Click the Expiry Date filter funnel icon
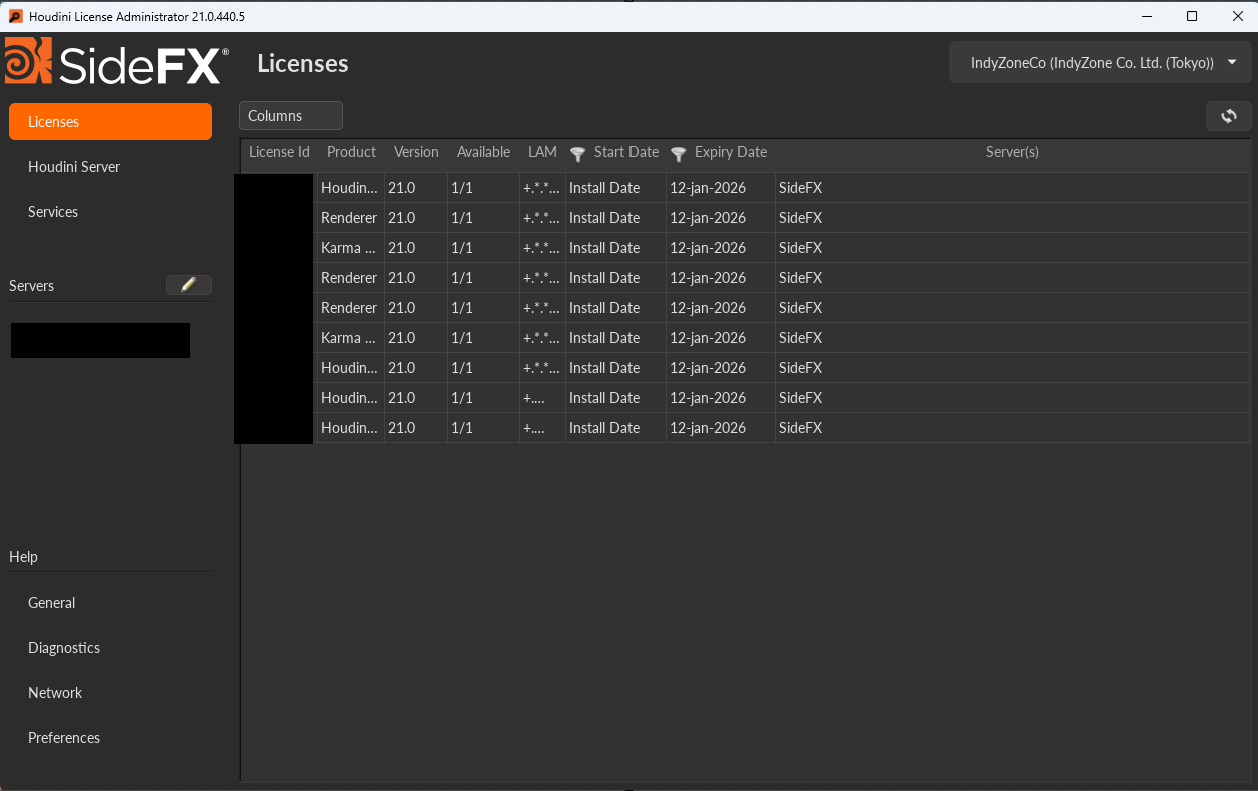Image resolution: width=1258 pixels, height=791 pixels. click(x=679, y=153)
